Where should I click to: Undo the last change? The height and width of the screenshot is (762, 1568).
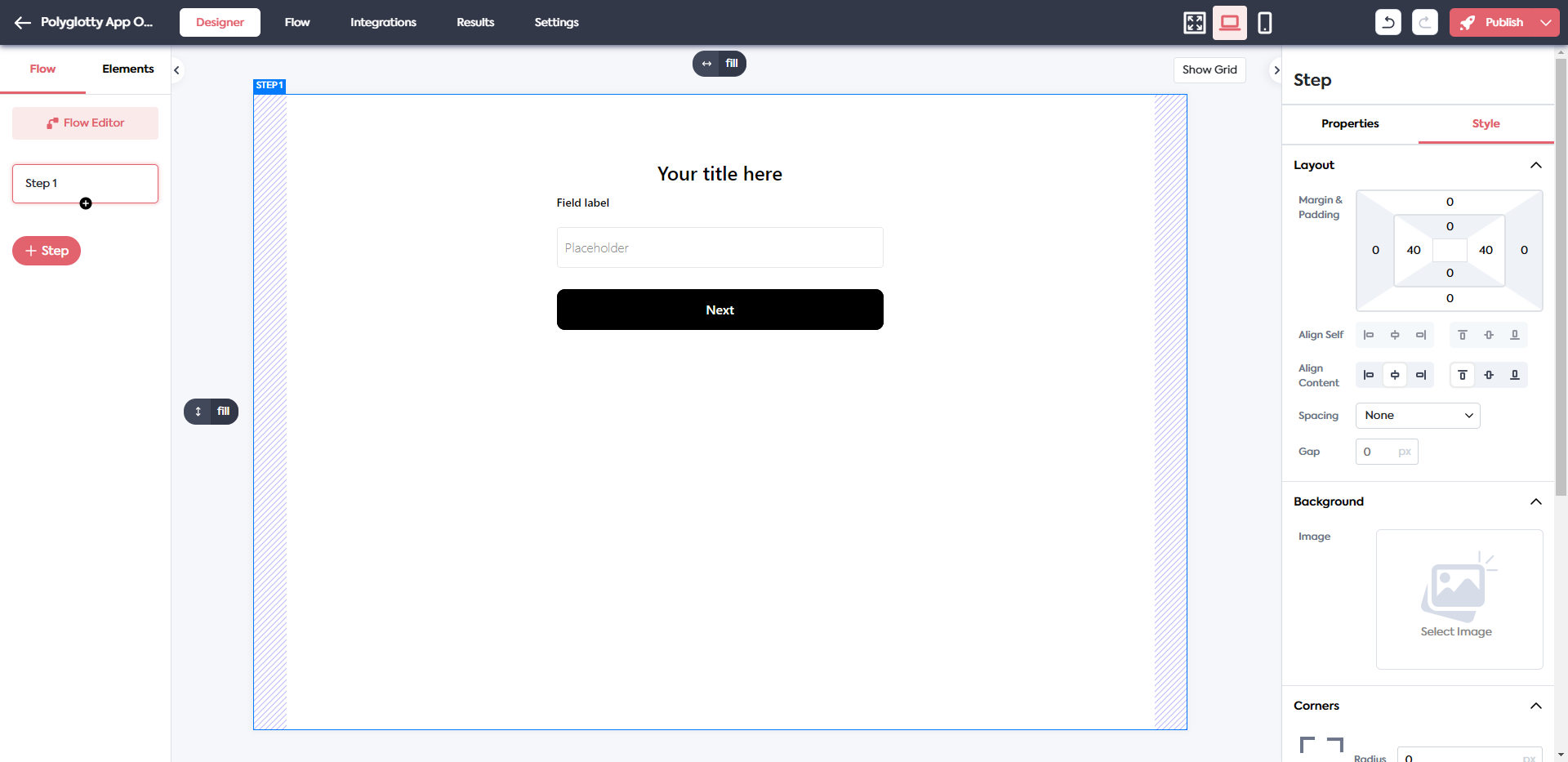pyautogui.click(x=1388, y=22)
